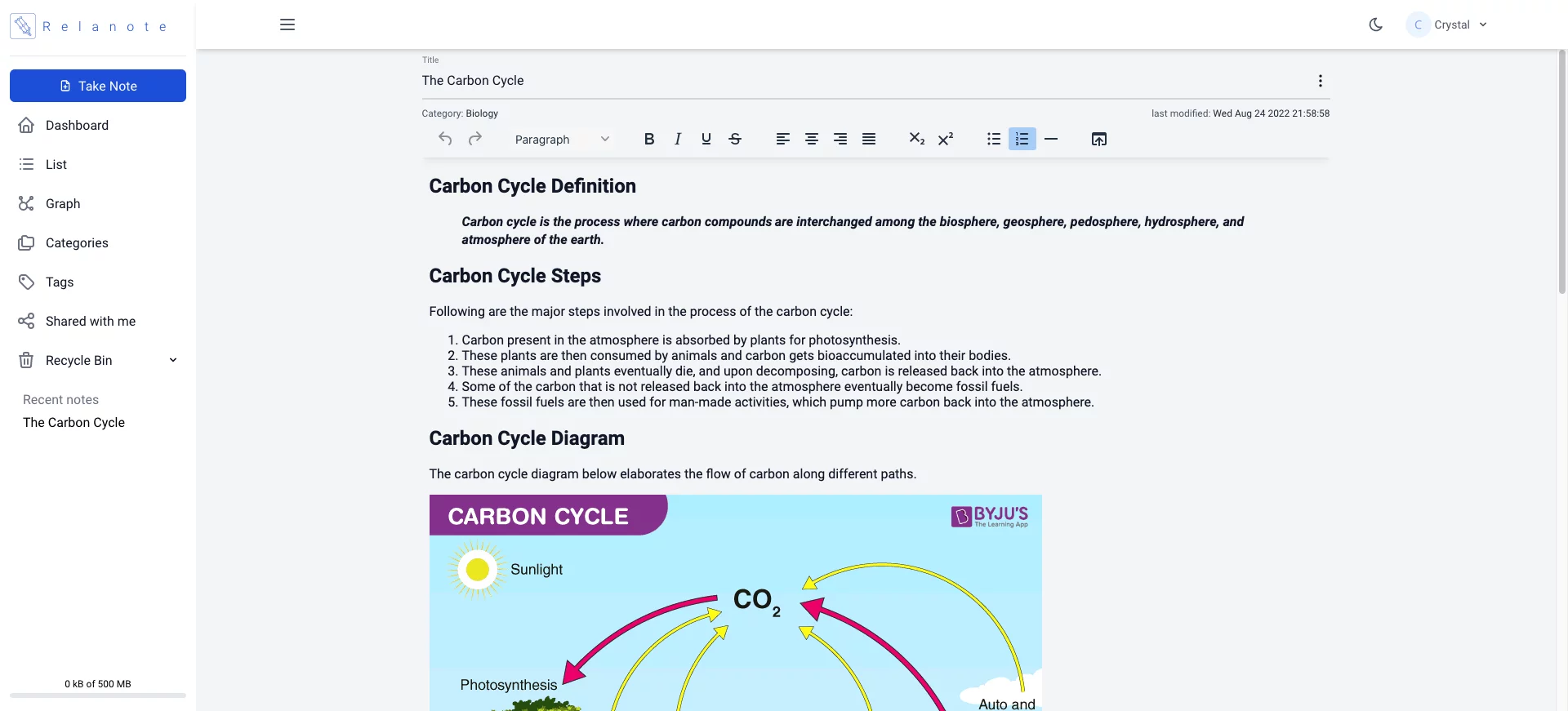This screenshot has width=1568, height=711.
Task: Toggle the numbered list button
Action: [x=1022, y=139]
